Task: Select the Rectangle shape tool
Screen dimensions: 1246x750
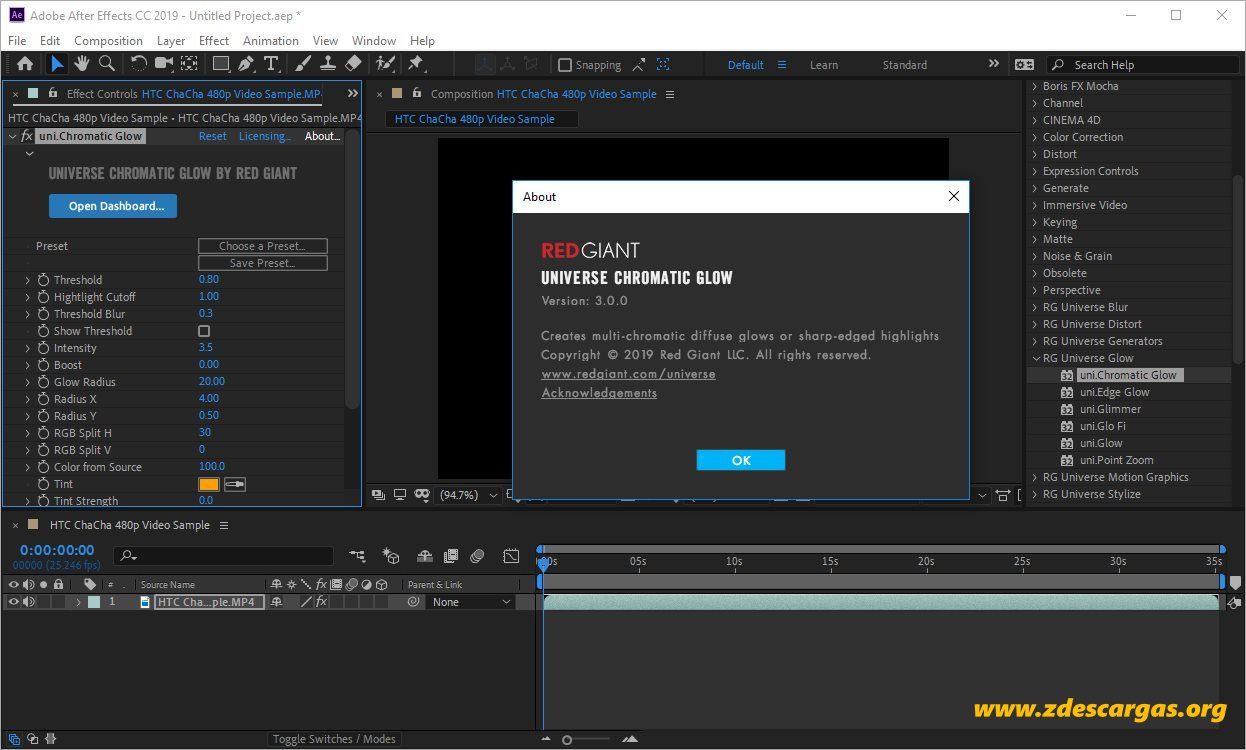Action: pyautogui.click(x=221, y=64)
